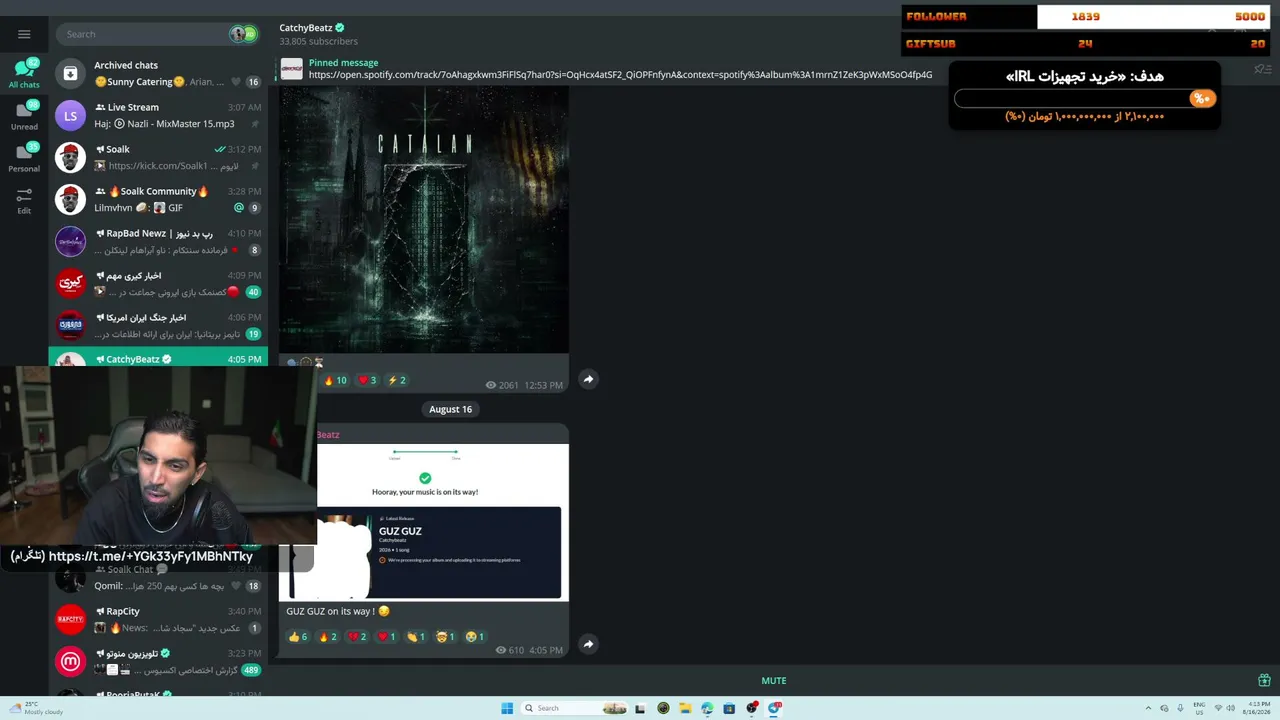Open the network Wi-Fi tray icon
Image resolution: width=1280 pixels, height=720 pixels.
1218,708
